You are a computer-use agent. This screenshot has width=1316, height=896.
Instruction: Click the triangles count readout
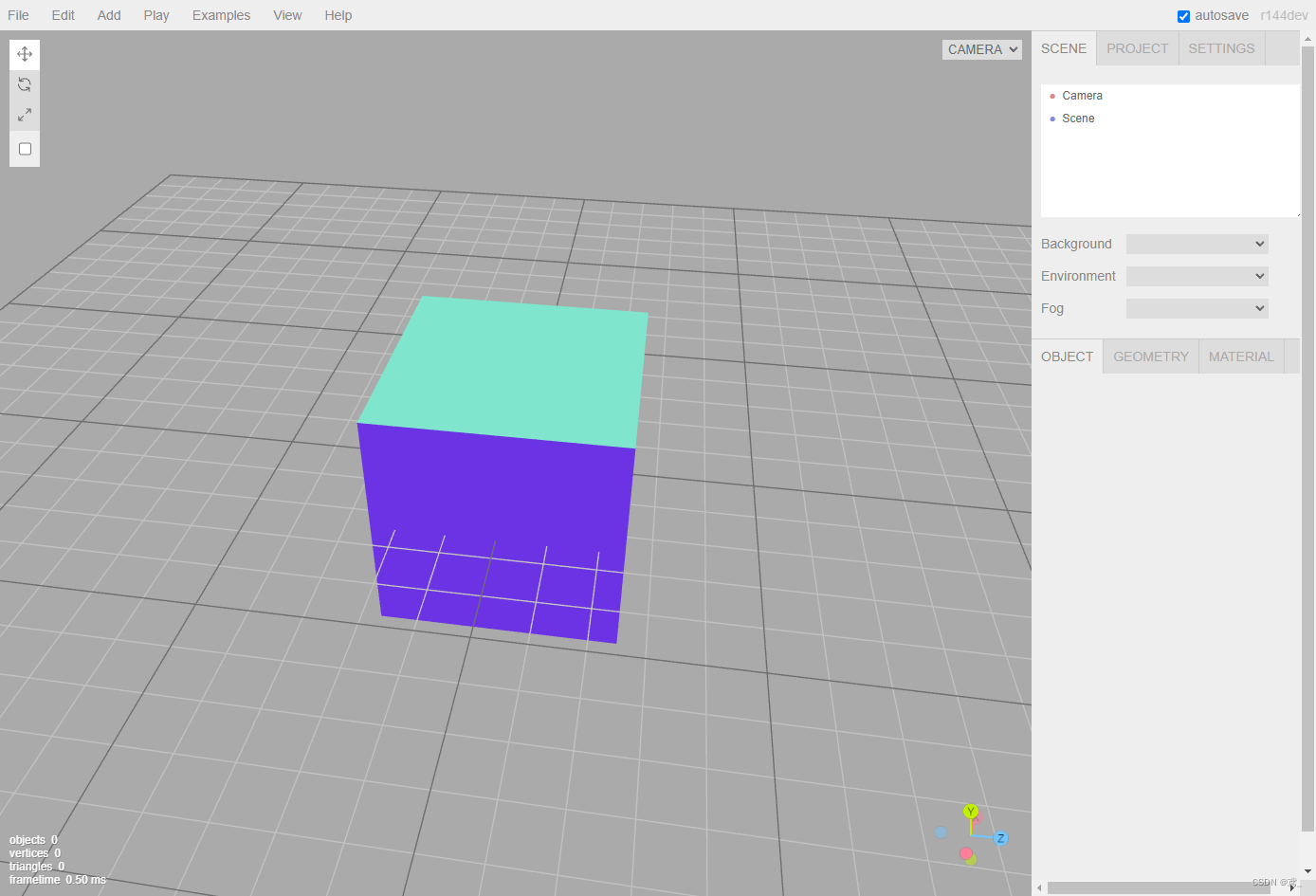[37, 867]
